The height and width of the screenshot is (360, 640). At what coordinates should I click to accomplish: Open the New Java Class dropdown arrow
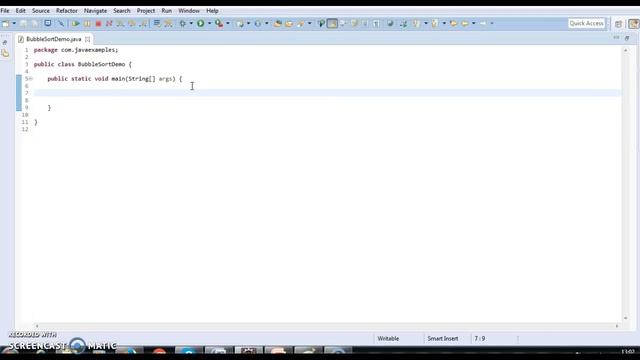tap(266, 24)
